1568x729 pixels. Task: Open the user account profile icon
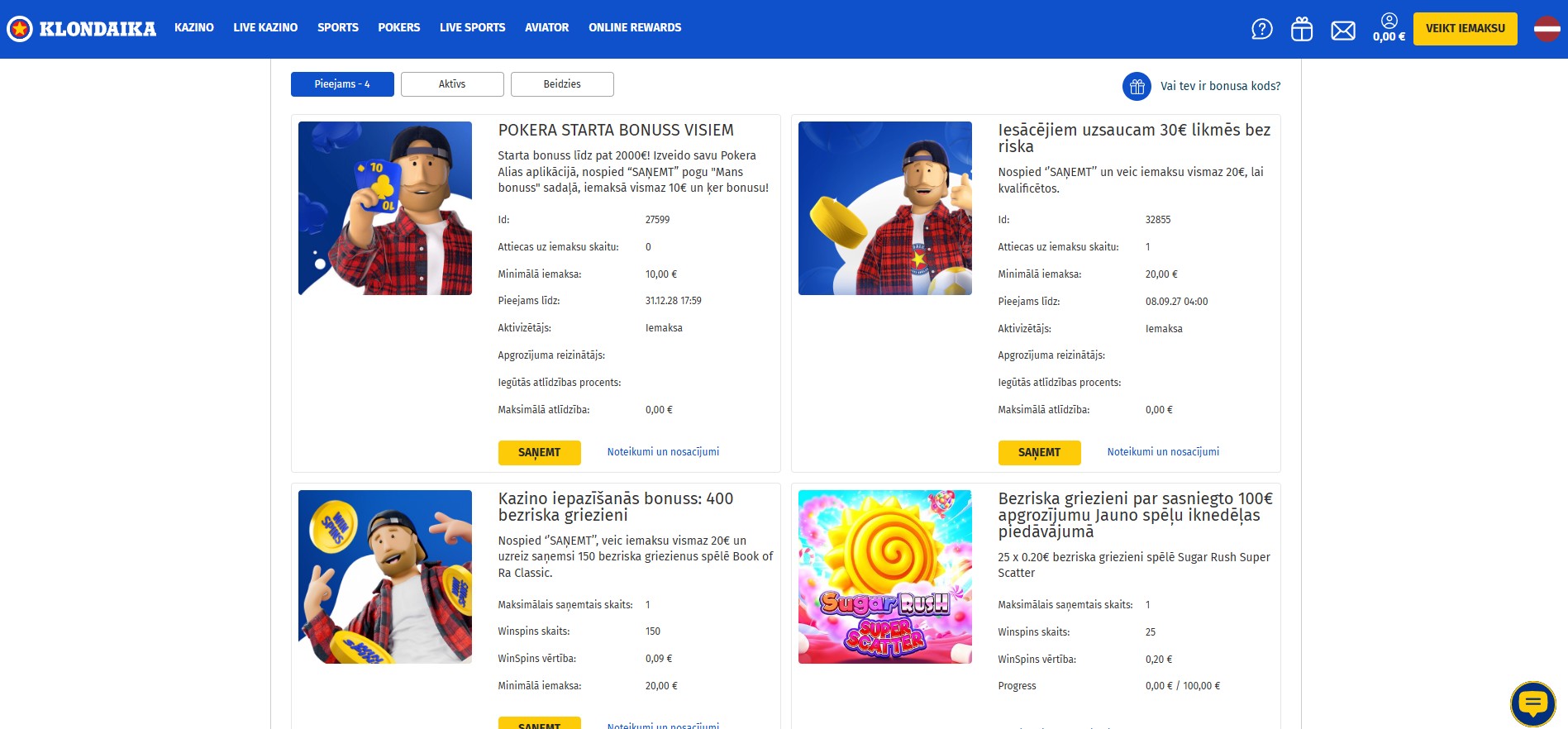pyautogui.click(x=1388, y=21)
